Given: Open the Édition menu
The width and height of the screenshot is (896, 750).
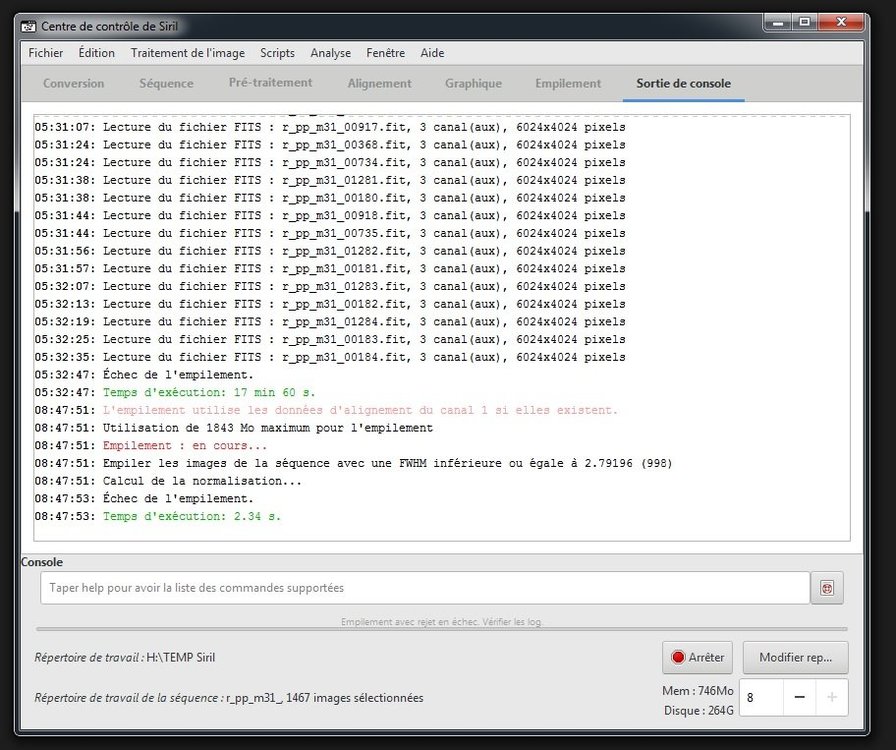Looking at the screenshot, I should [x=97, y=53].
